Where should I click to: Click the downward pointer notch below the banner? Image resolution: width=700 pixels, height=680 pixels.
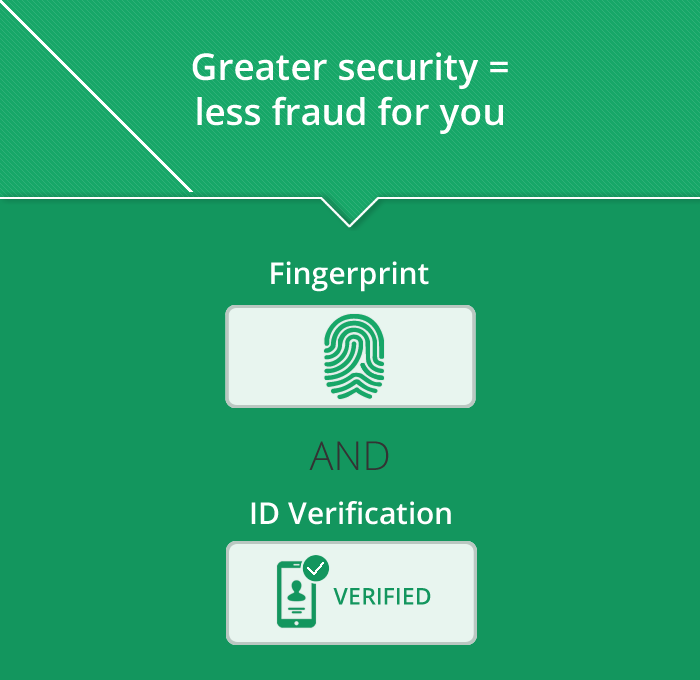(350, 212)
